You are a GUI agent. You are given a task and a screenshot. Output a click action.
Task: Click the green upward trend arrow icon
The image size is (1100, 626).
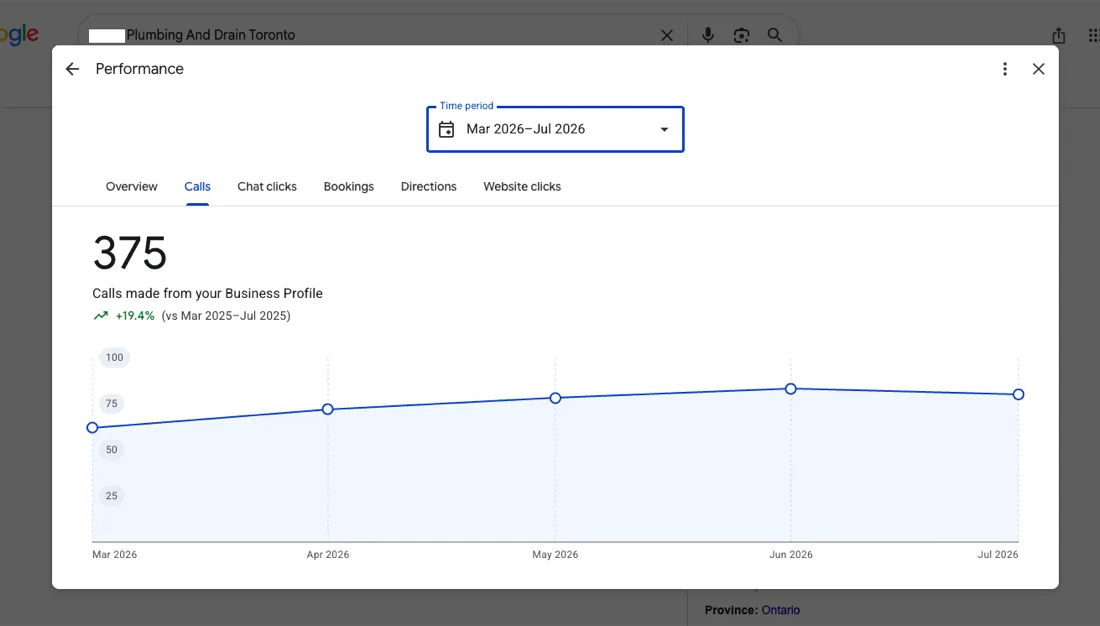[101, 316]
